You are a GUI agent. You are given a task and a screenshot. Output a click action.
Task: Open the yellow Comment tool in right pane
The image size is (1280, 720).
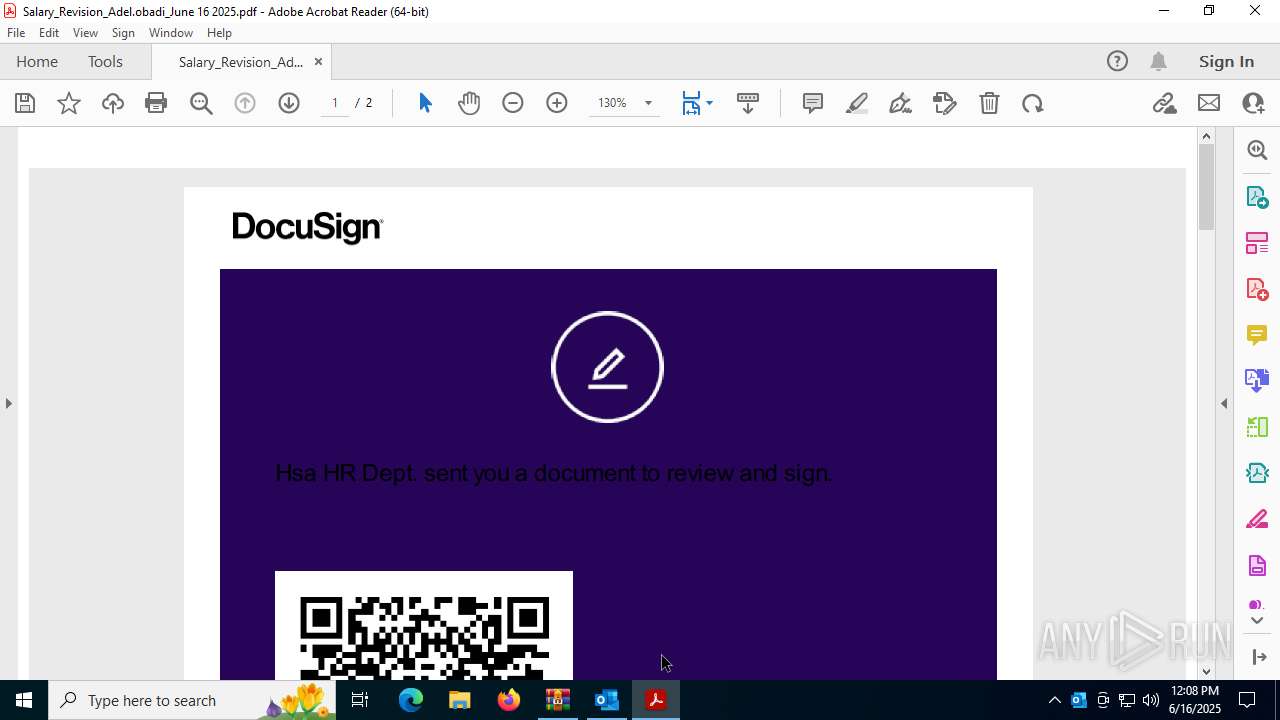click(x=1257, y=335)
